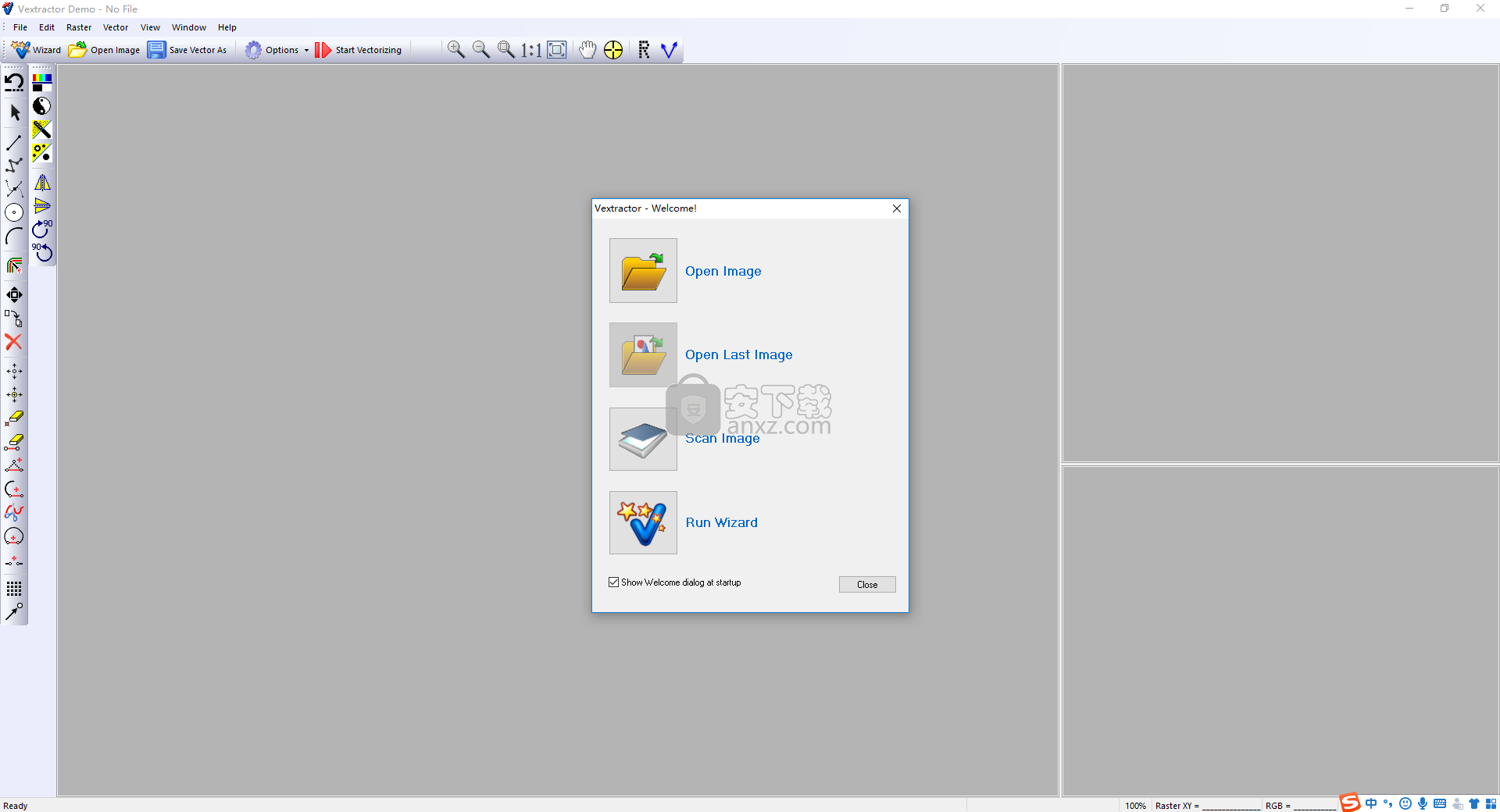The height and width of the screenshot is (812, 1500).
Task: Choose the polyline drawing tool
Action: click(14, 166)
